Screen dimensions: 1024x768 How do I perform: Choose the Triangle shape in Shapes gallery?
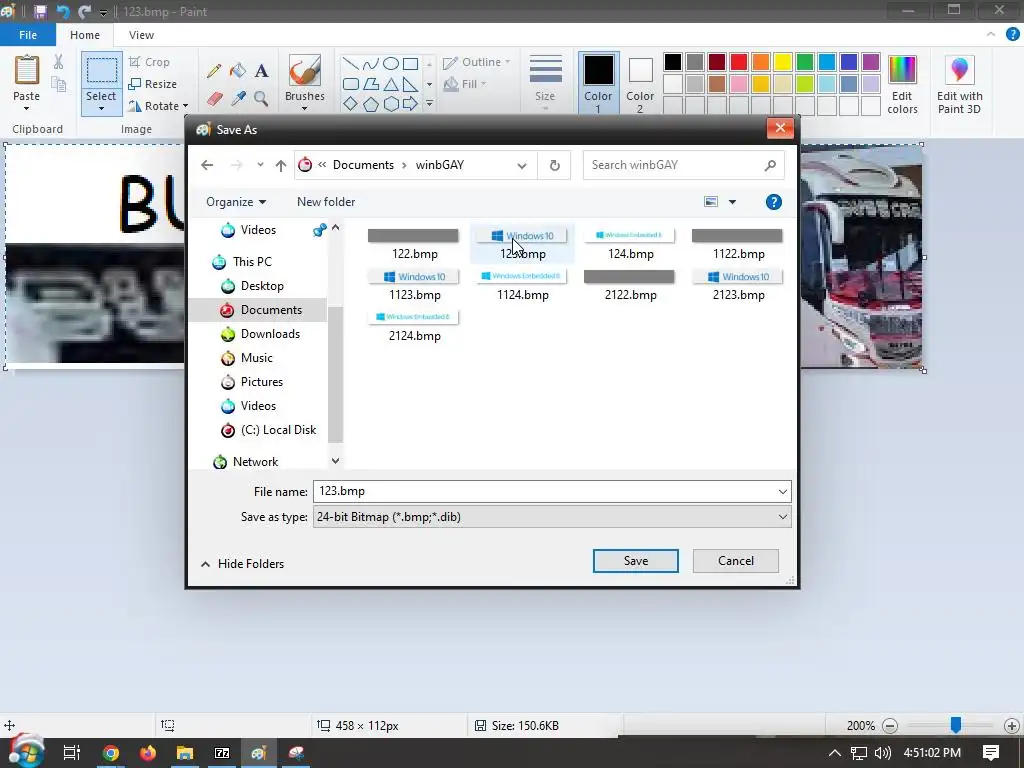tap(391, 84)
